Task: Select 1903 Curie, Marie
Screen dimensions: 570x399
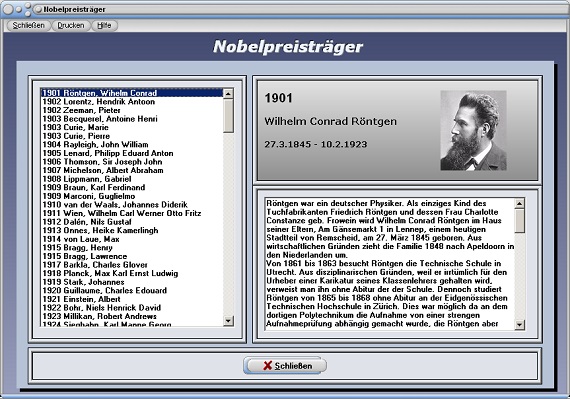Action: (x=132, y=127)
